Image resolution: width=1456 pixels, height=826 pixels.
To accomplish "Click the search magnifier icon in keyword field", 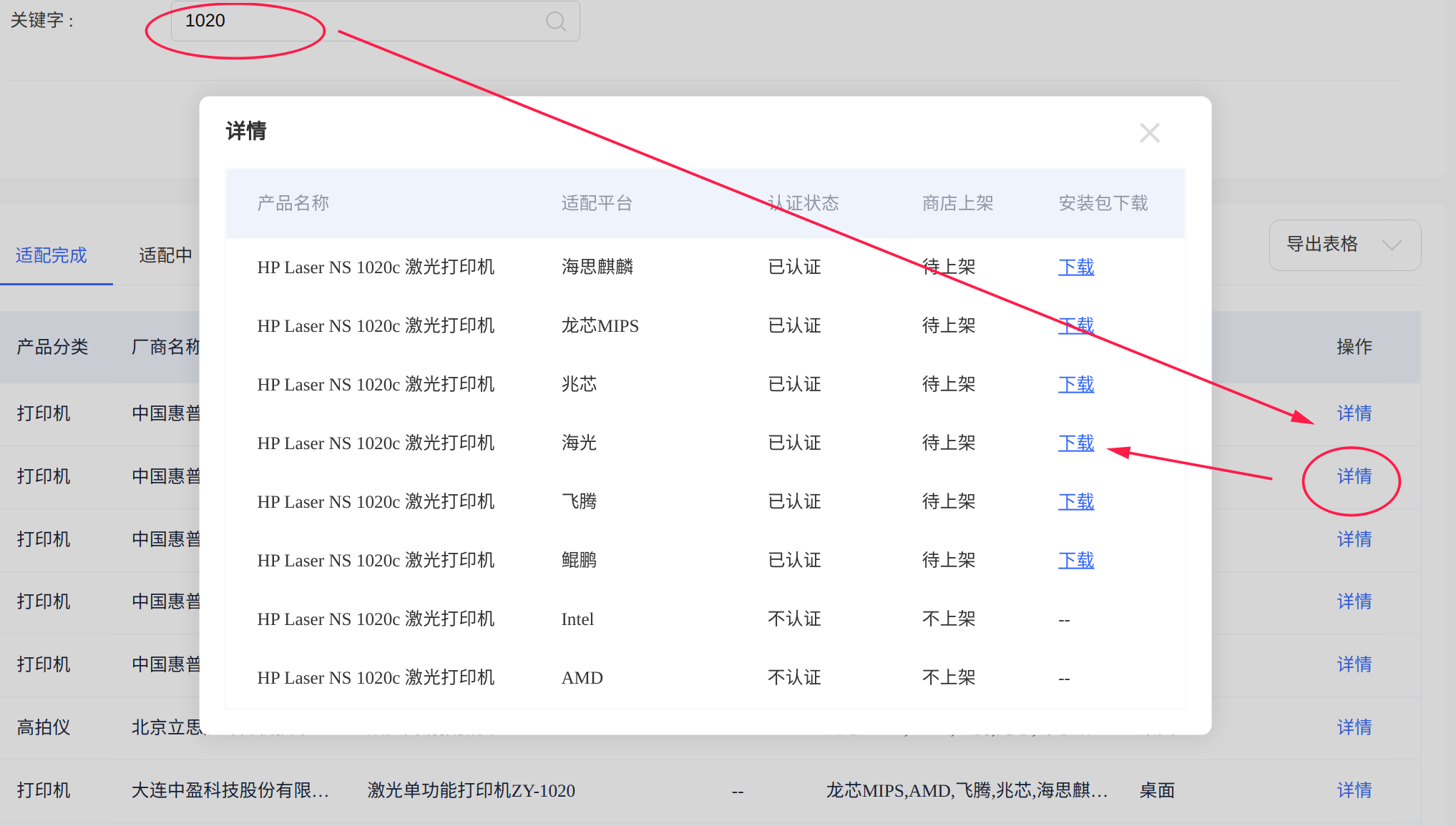I will (x=556, y=21).
